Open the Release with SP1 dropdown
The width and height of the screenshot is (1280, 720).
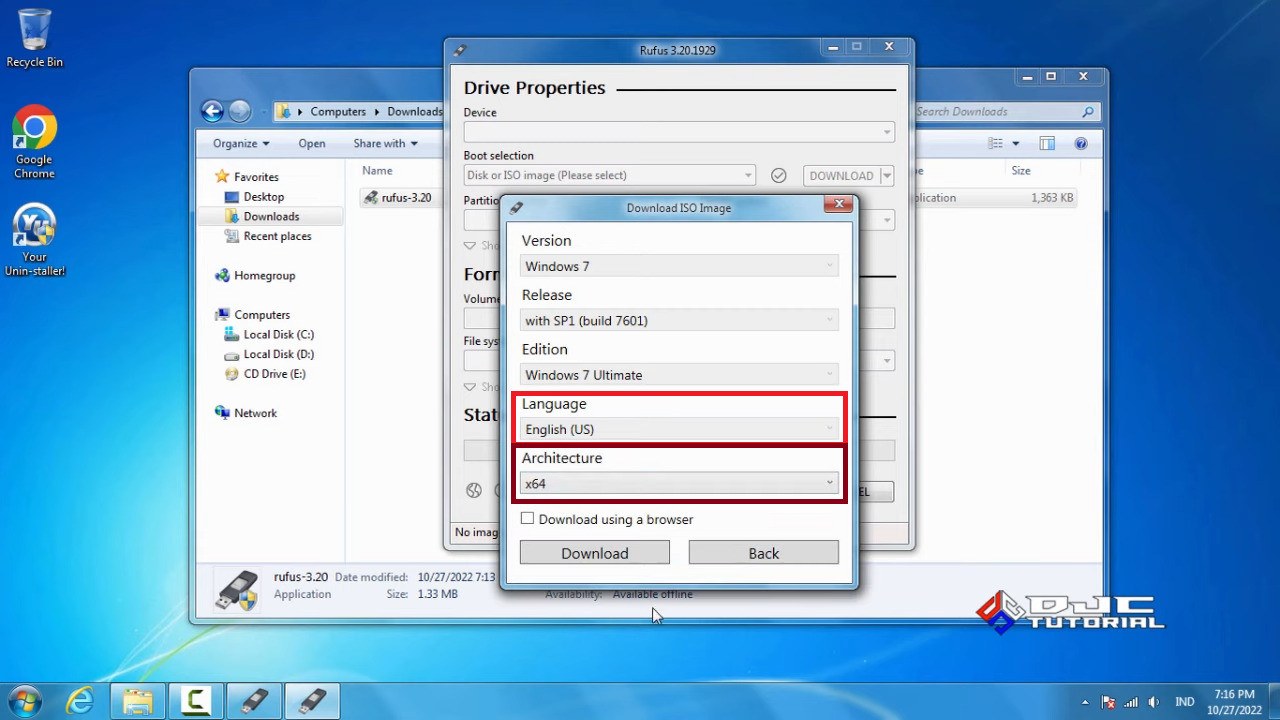679,321
